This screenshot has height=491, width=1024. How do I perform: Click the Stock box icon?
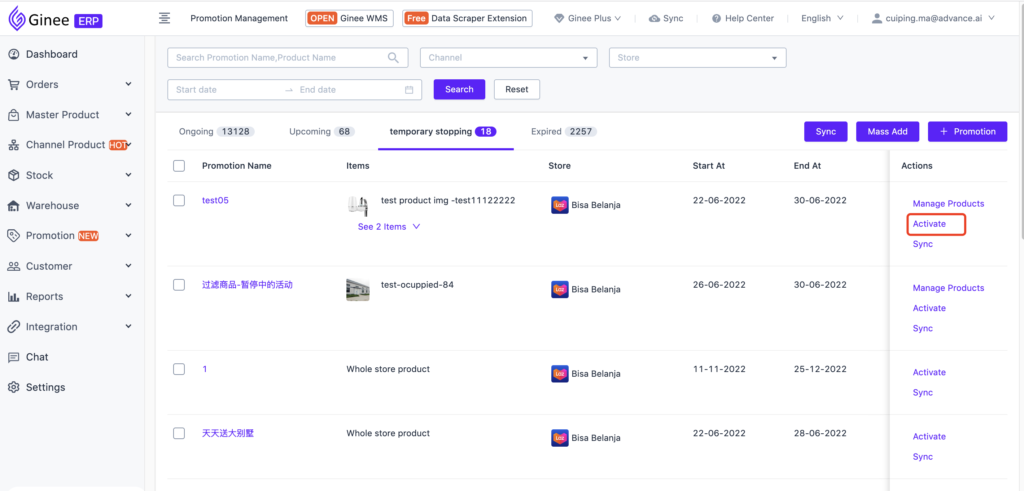tap(13, 175)
